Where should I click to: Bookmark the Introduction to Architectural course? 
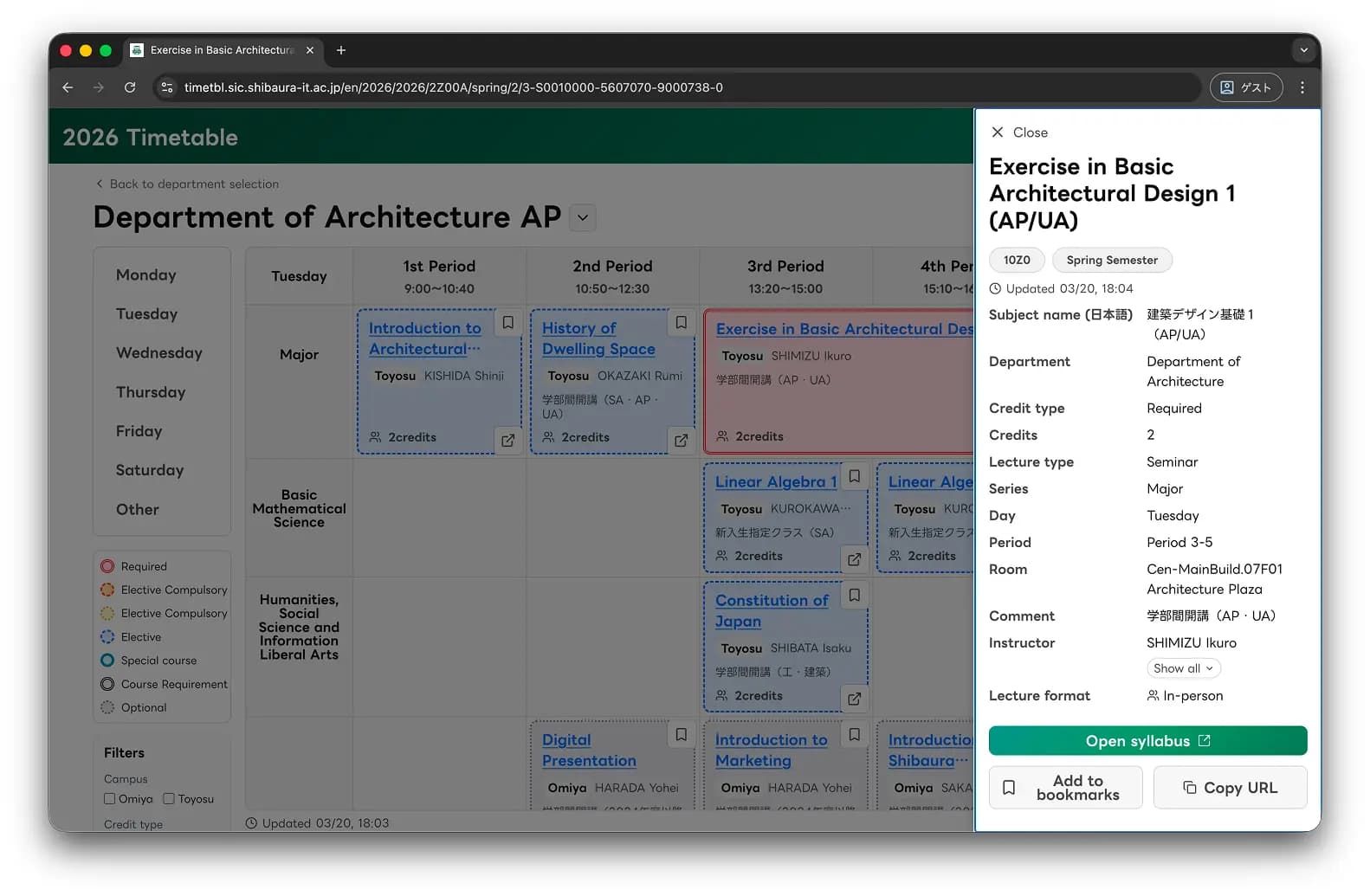508,323
